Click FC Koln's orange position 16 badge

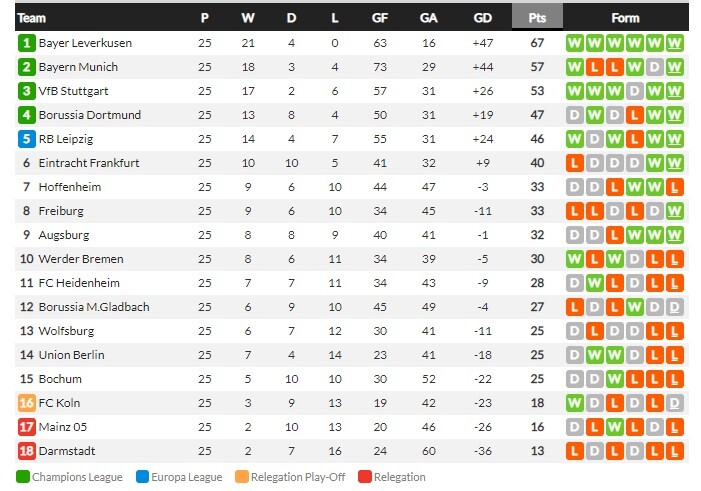click(27, 403)
